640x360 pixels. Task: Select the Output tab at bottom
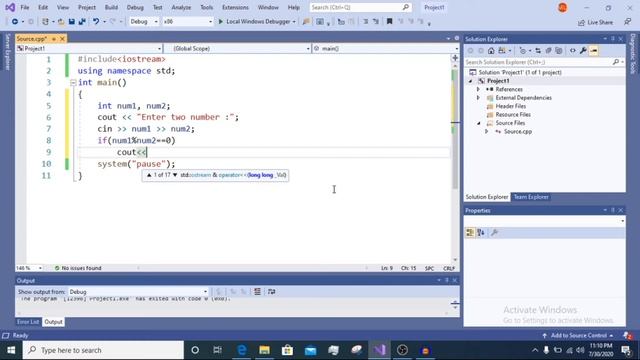point(53,322)
